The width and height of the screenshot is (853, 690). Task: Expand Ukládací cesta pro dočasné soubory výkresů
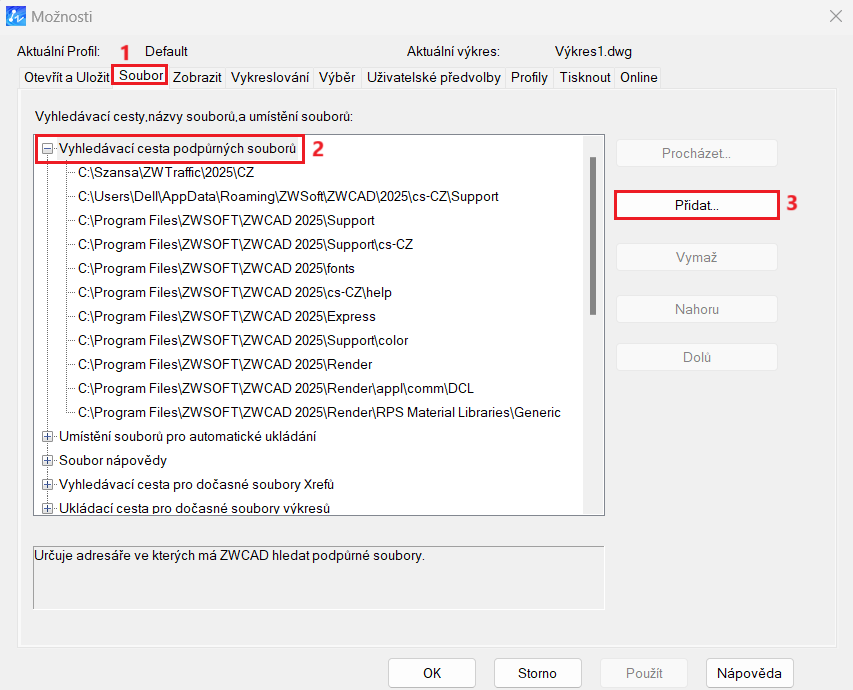click(x=48, y=508)
